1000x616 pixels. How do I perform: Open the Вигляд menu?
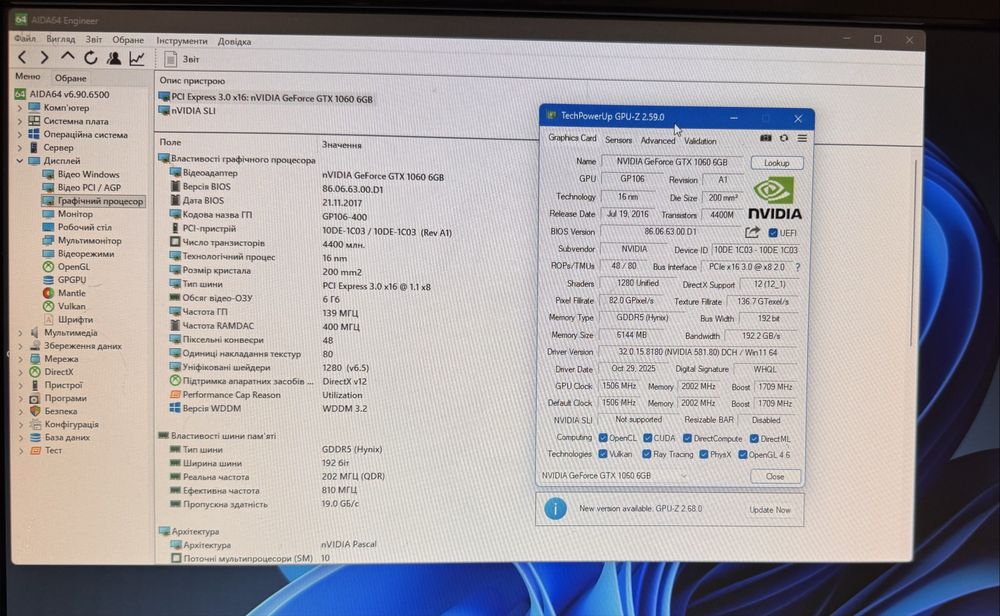[x=61, y=39]
